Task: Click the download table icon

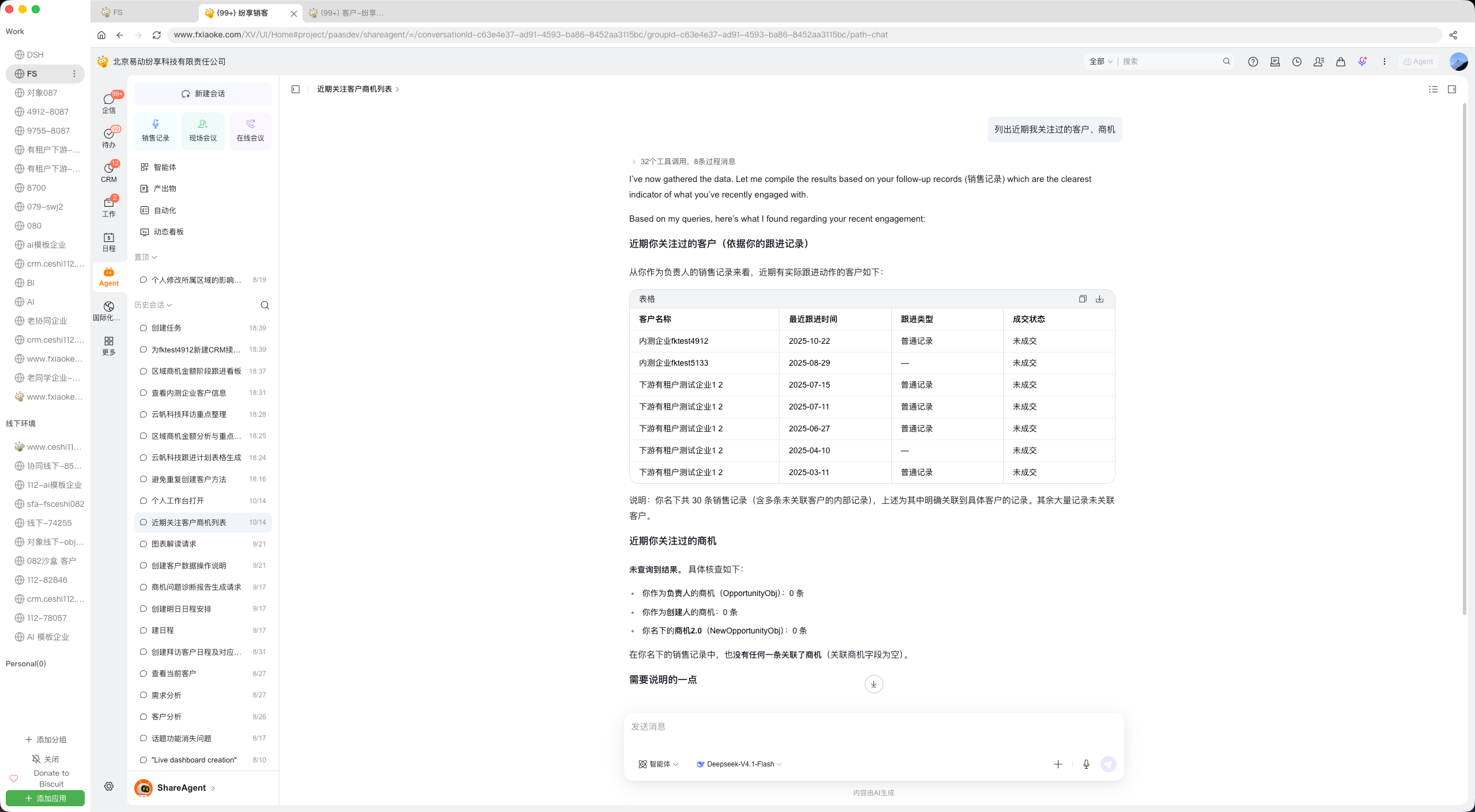Action: pyautogui.click(x=1099, y=299)
